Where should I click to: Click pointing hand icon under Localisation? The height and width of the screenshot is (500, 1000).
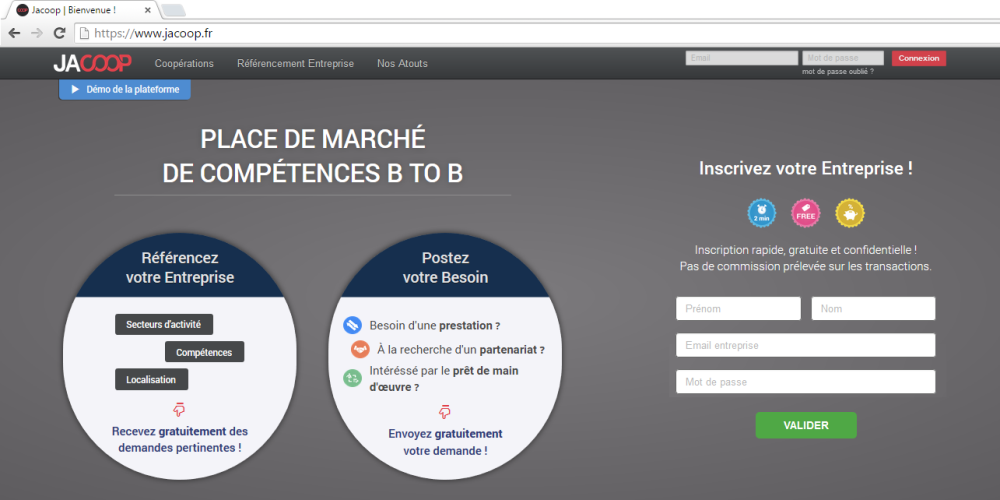(179, 409)
